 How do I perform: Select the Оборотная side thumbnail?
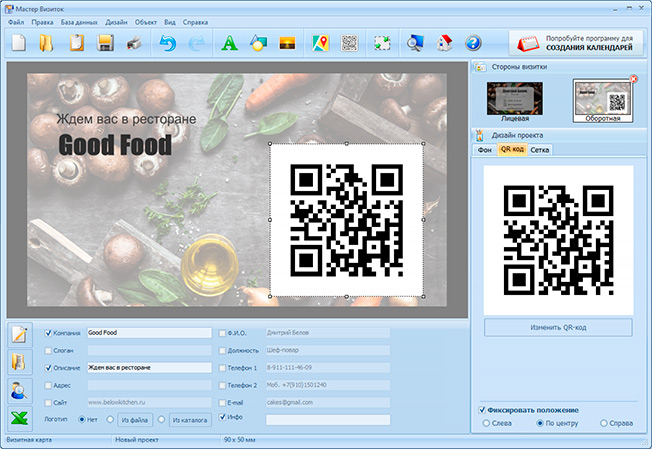[603, 101]
